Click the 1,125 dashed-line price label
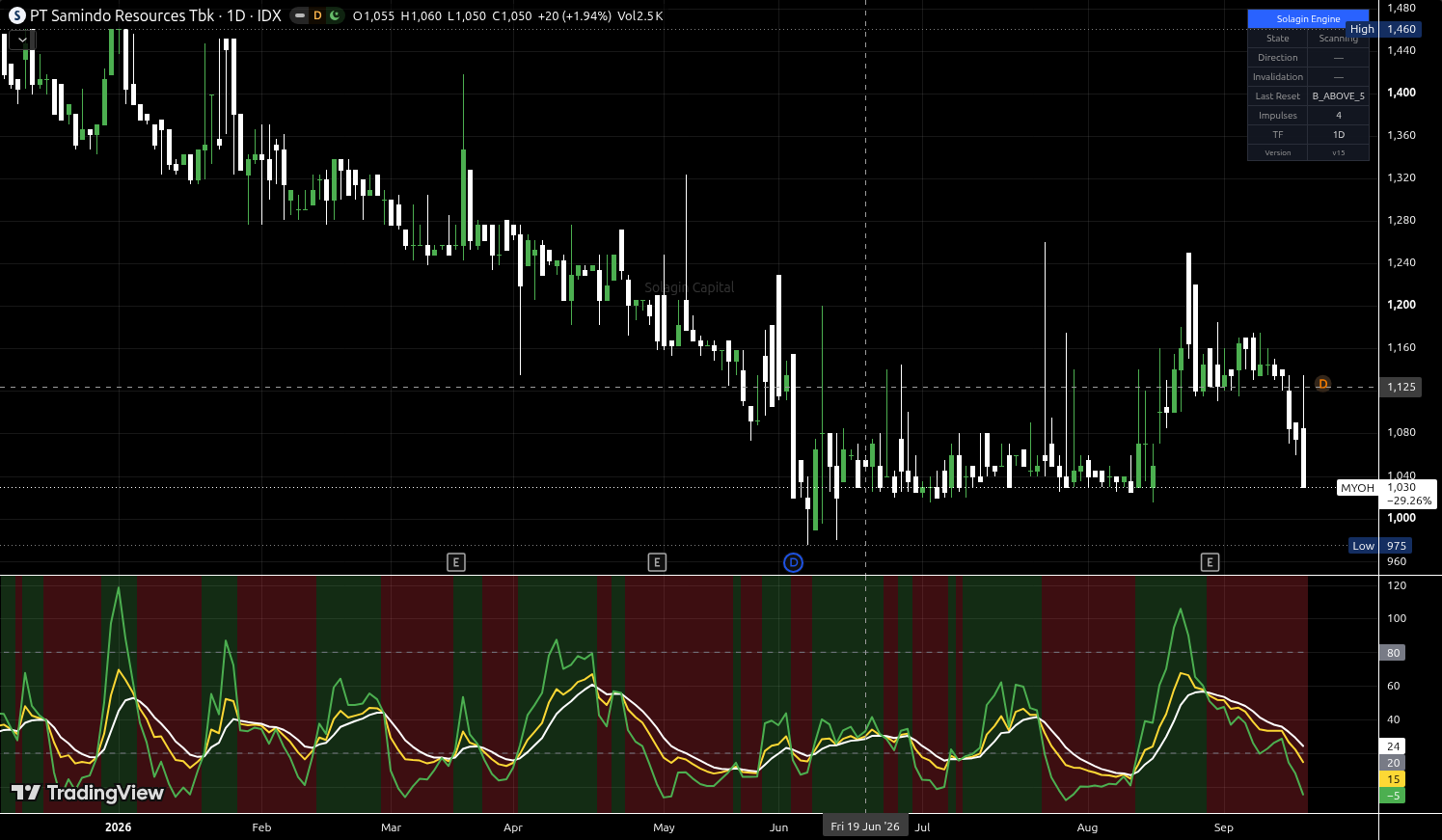 tap(1401, 387)
